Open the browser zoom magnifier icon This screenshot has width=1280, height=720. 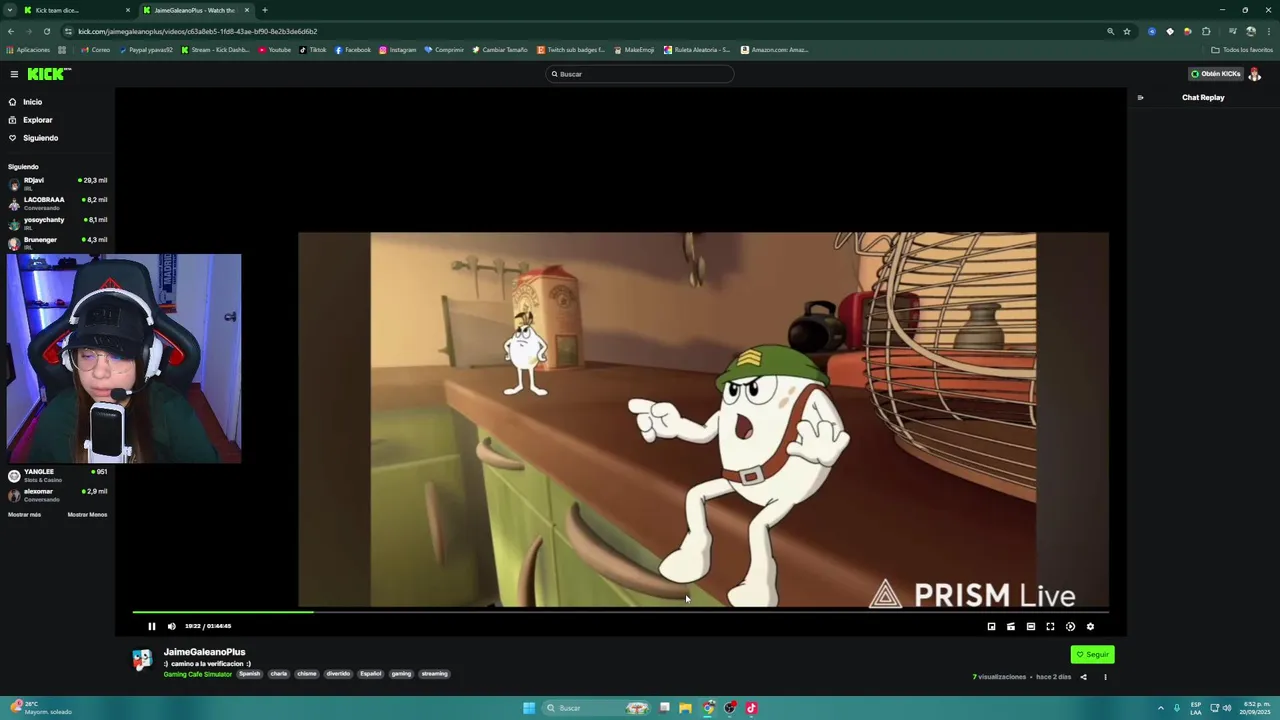point(1110,31)
